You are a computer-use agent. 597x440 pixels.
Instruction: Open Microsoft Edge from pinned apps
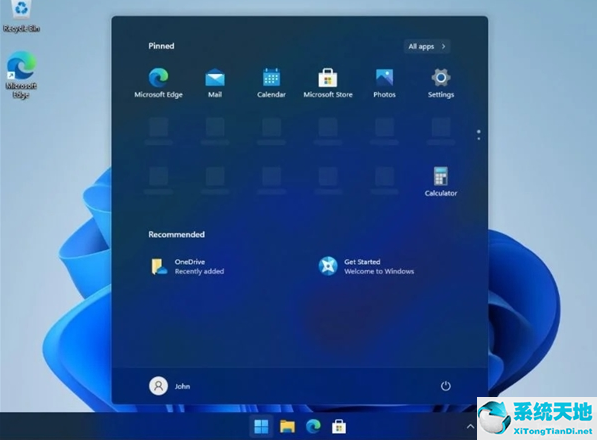tap(158, 83)
